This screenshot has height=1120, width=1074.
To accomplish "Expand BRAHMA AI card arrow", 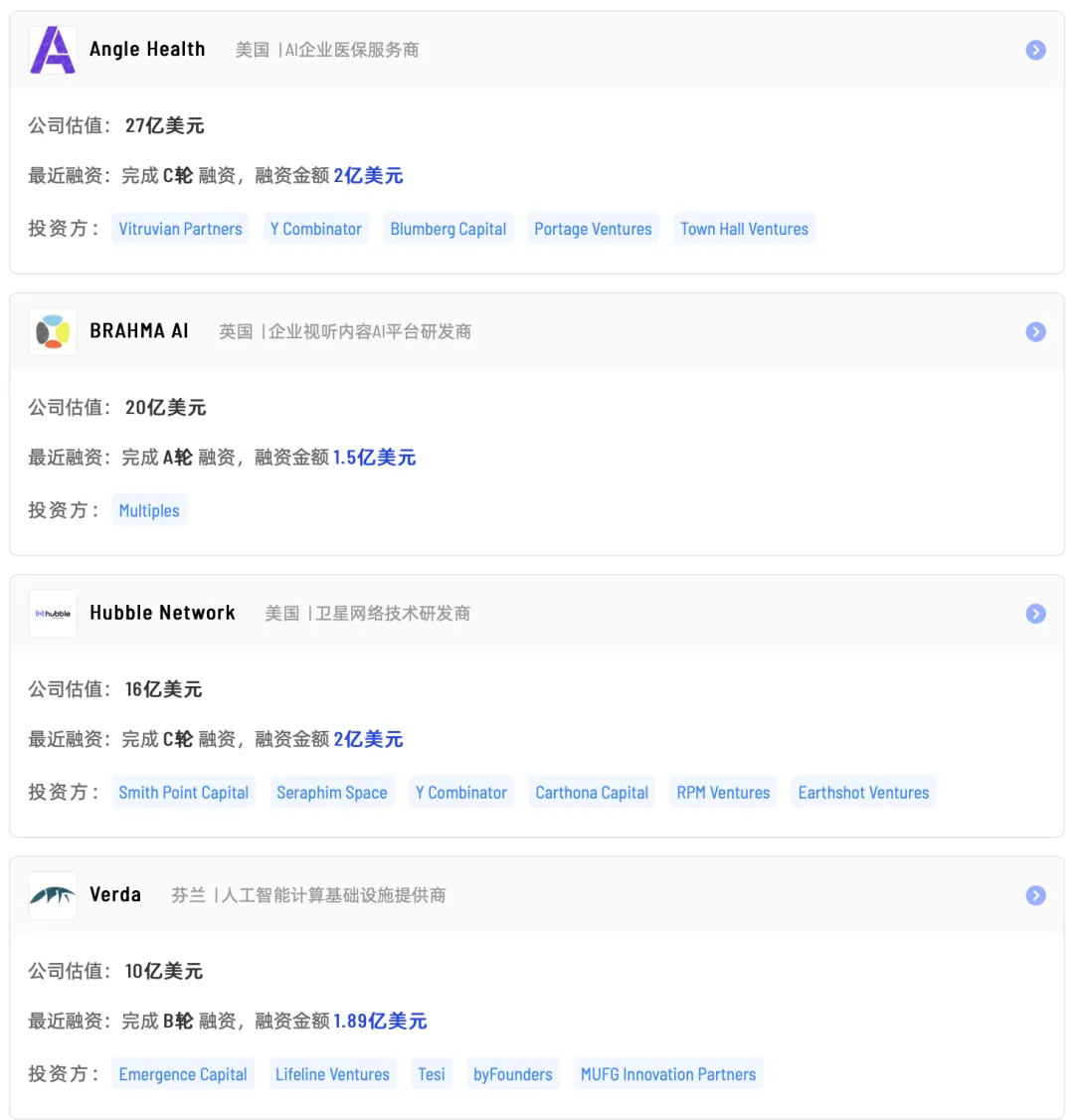I will pyautogui.click(x=1035, y=331).
